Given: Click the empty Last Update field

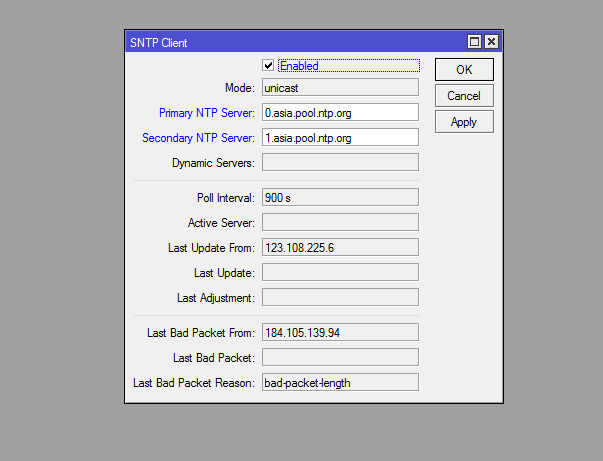Looking at the screenshot, I should coord(340,273).
